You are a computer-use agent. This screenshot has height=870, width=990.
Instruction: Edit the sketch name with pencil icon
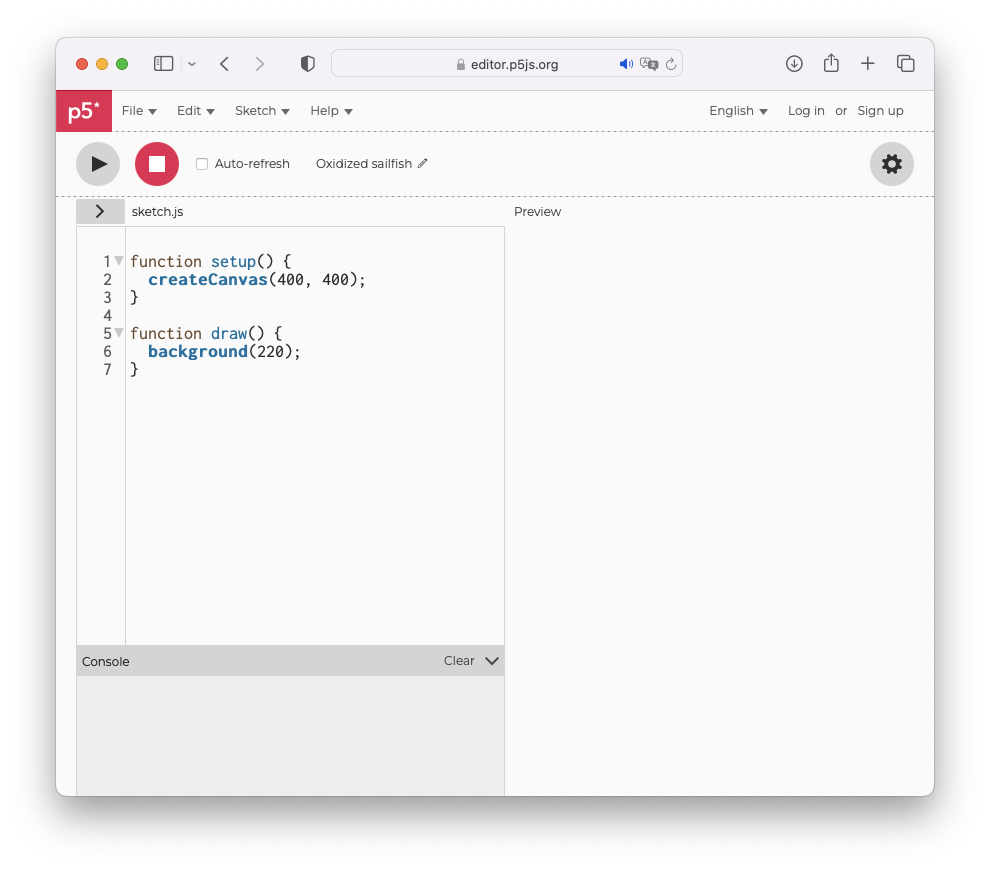(x=423, y=164)
